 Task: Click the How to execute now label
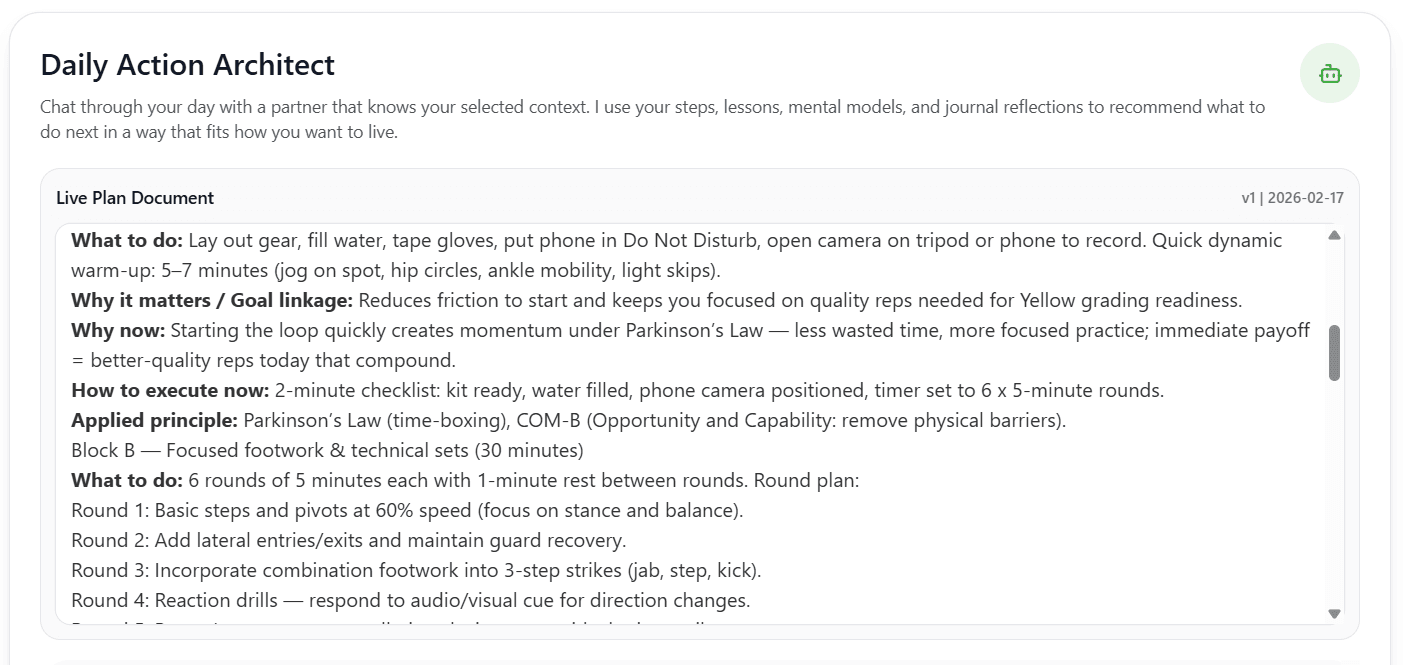click(x=166, y=390)
